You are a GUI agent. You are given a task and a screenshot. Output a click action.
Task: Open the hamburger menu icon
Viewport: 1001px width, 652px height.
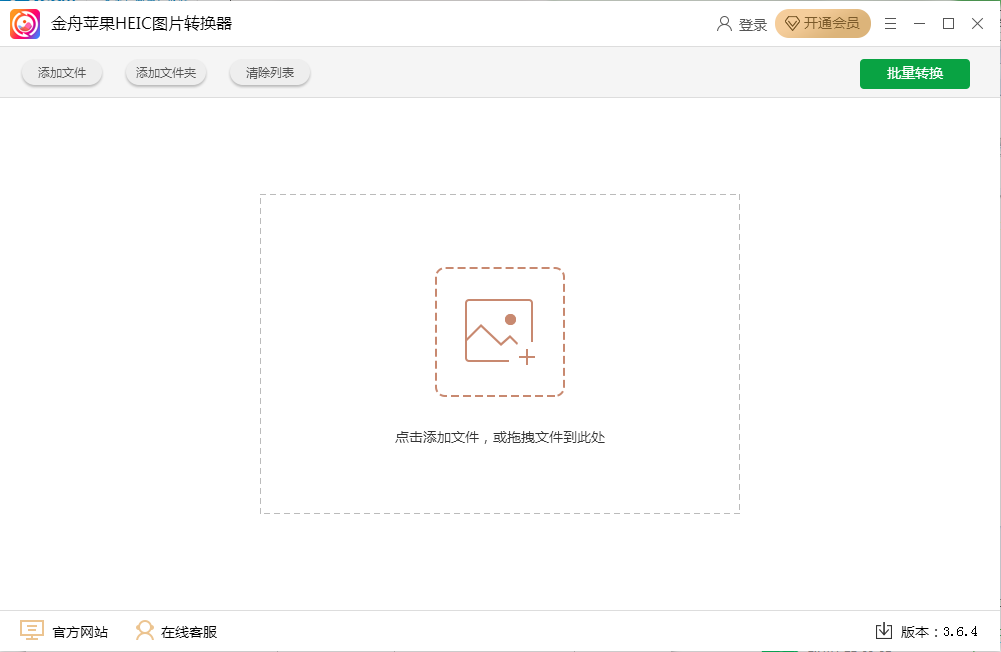(x=890, y=24)
